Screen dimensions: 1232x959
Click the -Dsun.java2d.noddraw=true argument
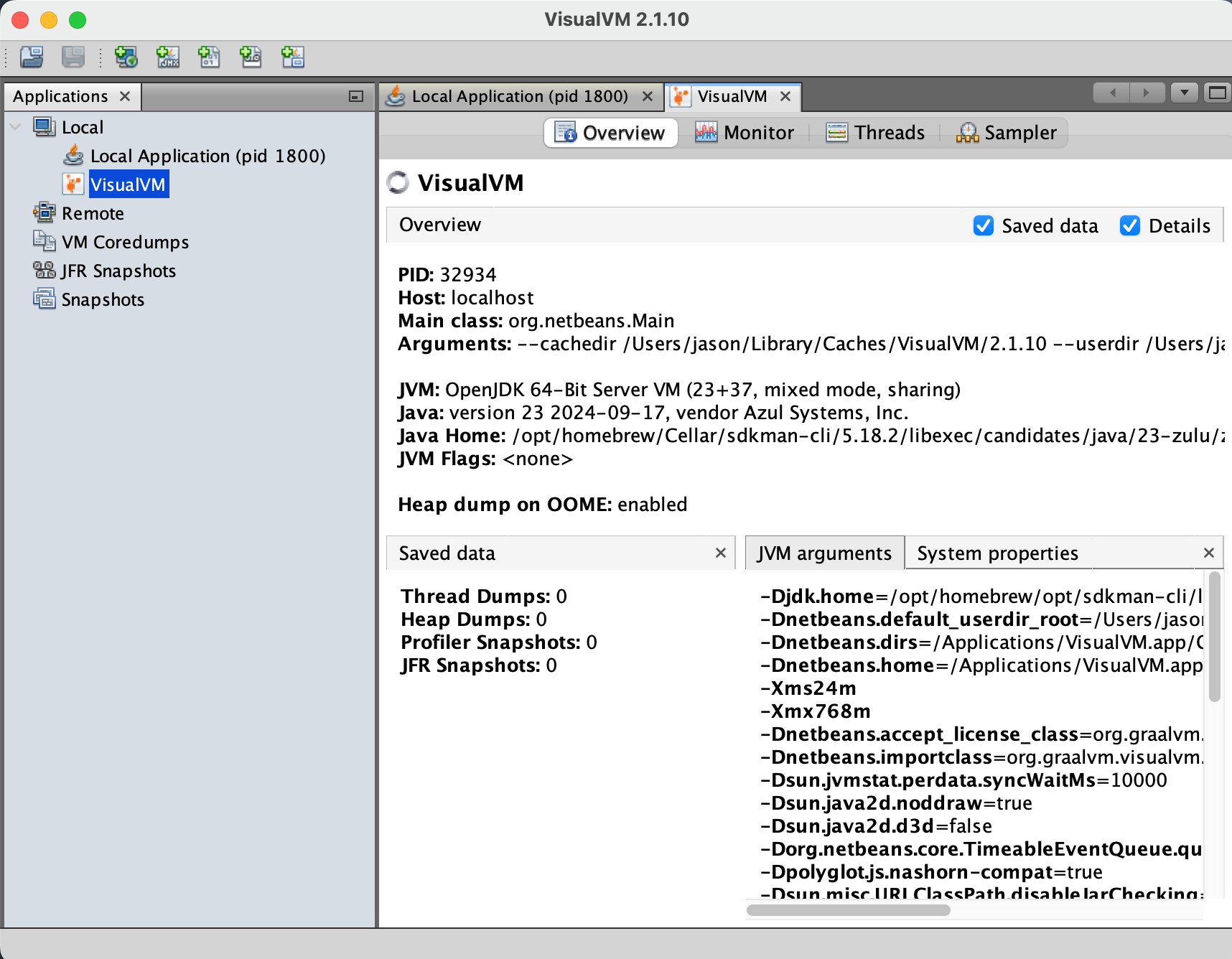coord(896,803)
